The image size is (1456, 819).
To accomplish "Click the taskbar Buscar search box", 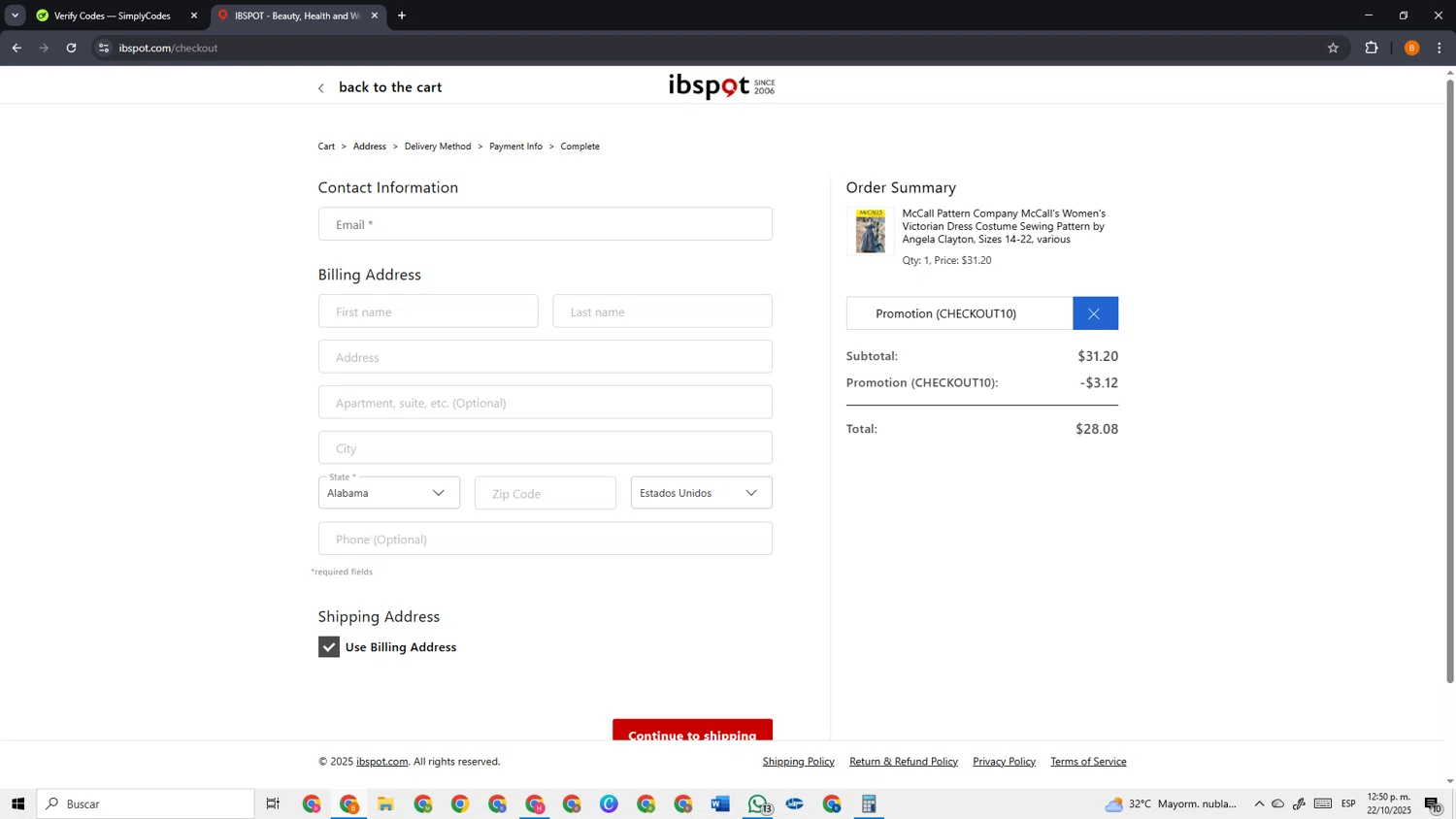I will 146,803.
